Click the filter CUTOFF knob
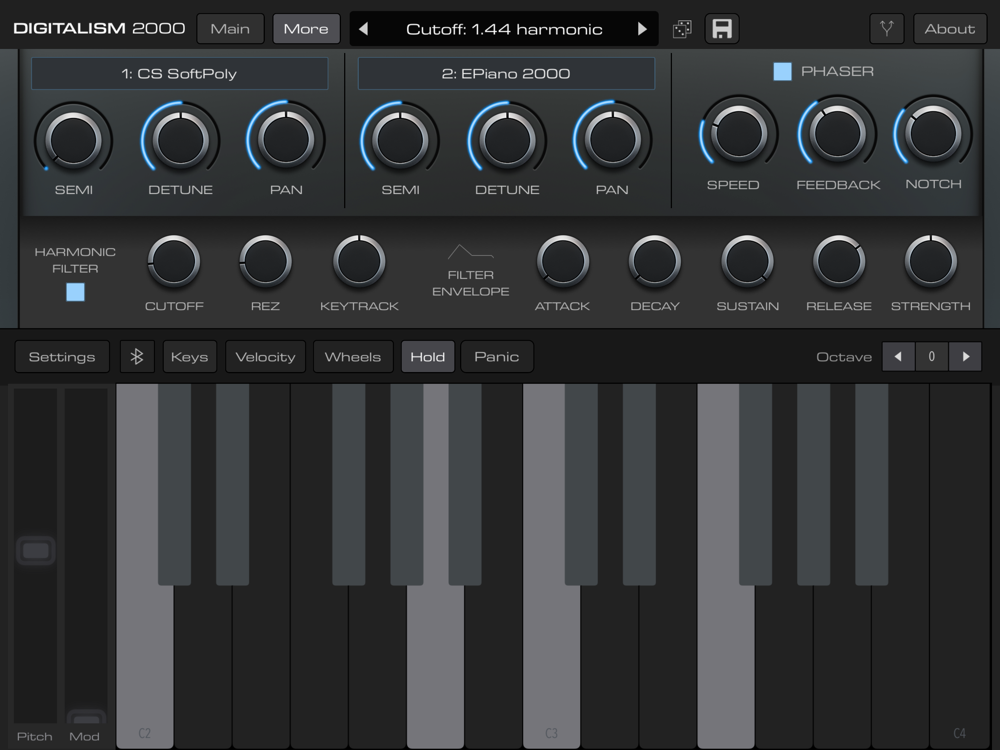The image size is (1000, 750). [173, 261]
